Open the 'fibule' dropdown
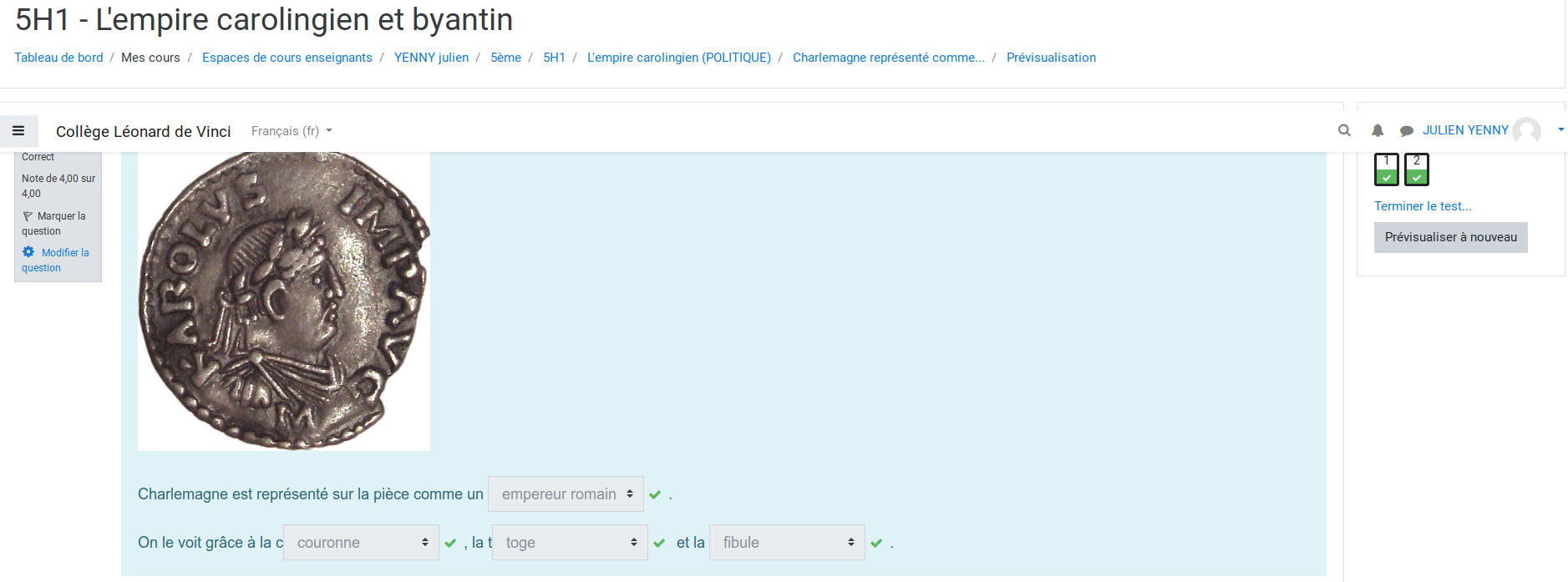 (x=787, y=543)
